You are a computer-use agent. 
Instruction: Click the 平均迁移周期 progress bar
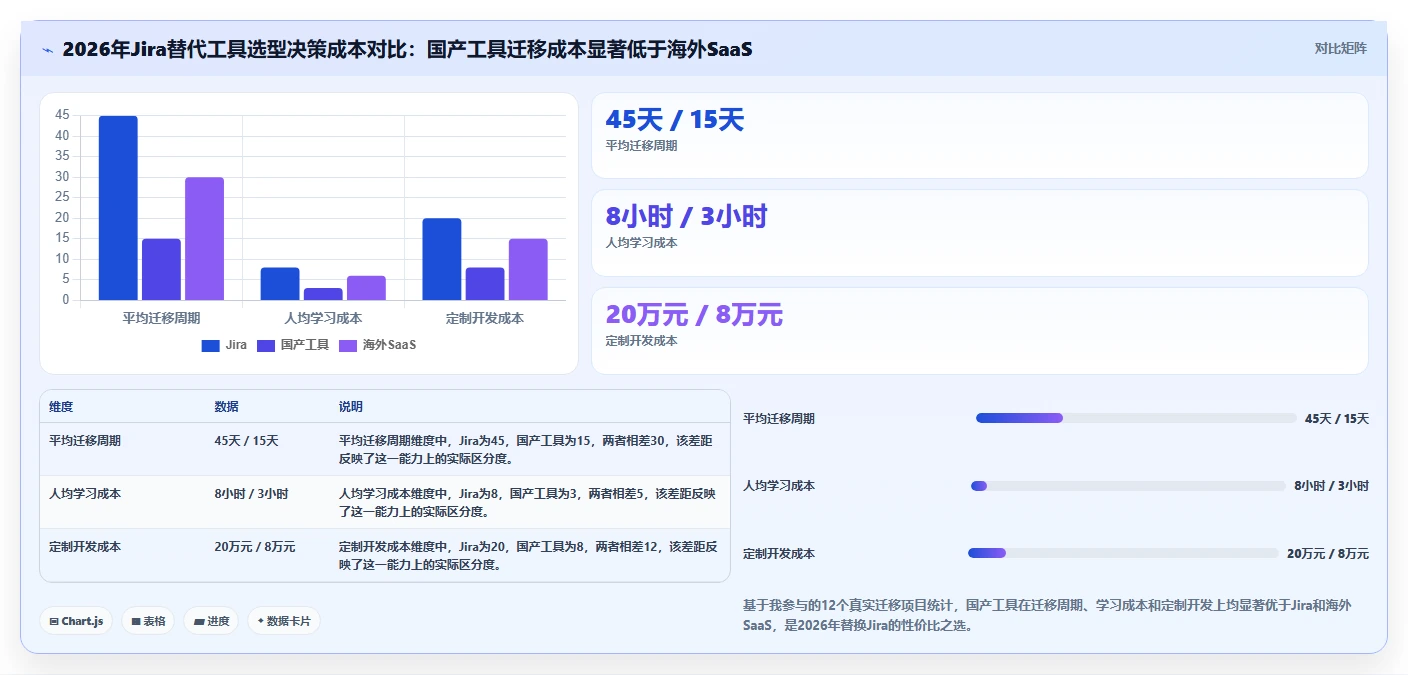(x=1136, y=418)
